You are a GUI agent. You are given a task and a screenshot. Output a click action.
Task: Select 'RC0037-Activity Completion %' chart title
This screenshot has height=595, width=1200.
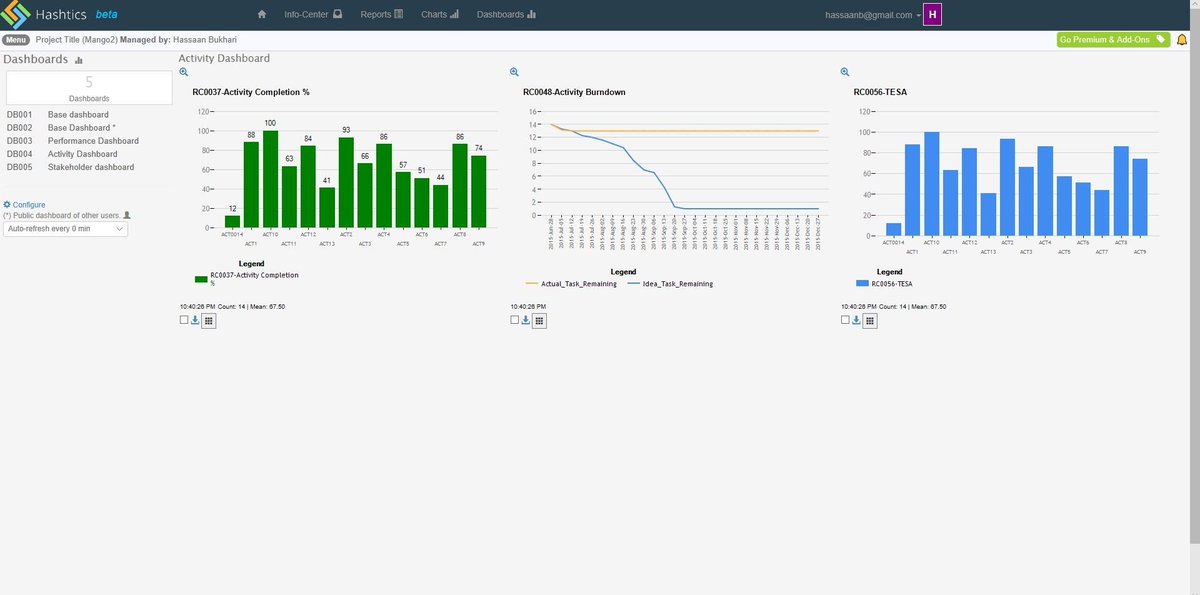(251, 92)
